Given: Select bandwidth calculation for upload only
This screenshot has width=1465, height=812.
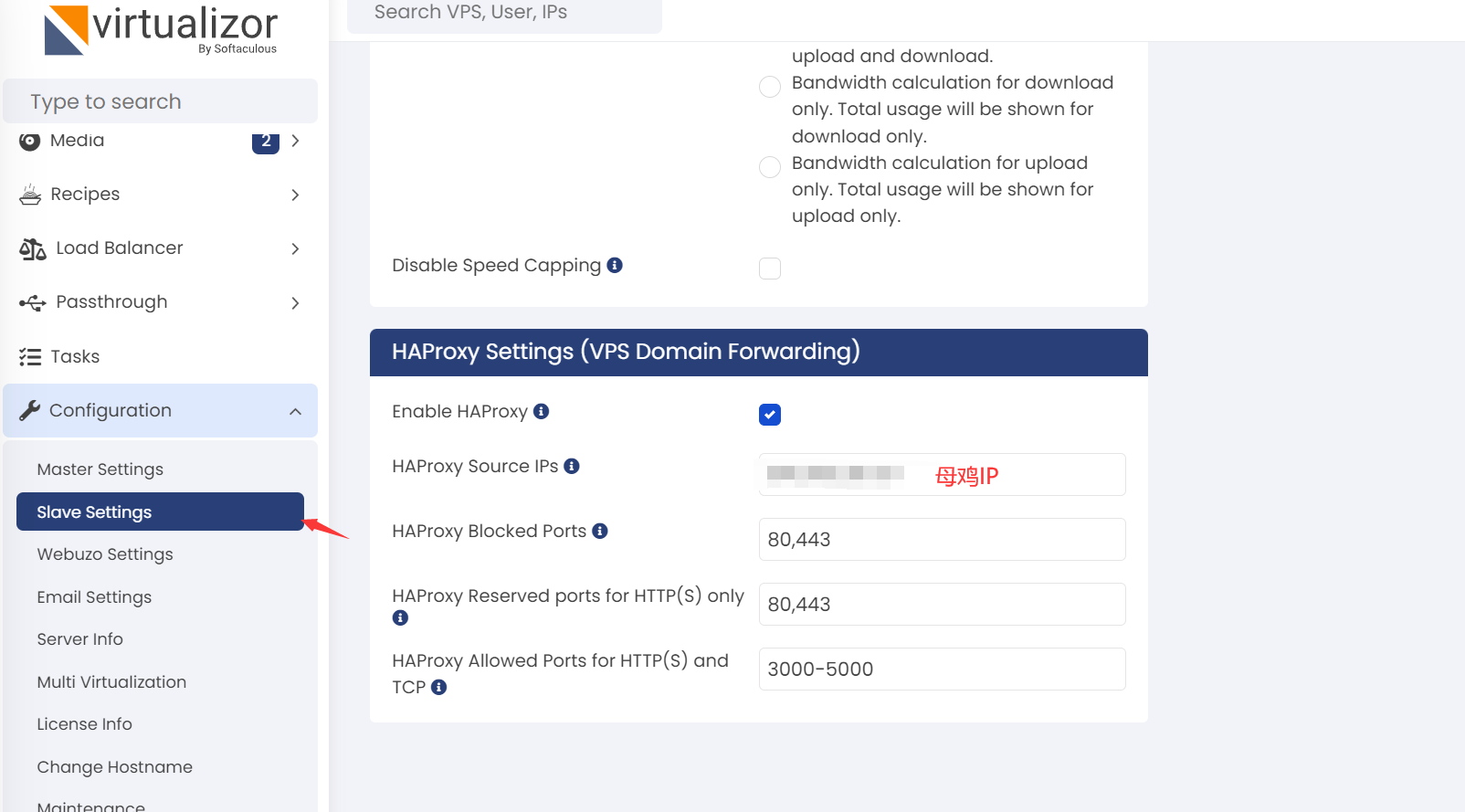Looking at the screenshot, I should click(770, 167).
